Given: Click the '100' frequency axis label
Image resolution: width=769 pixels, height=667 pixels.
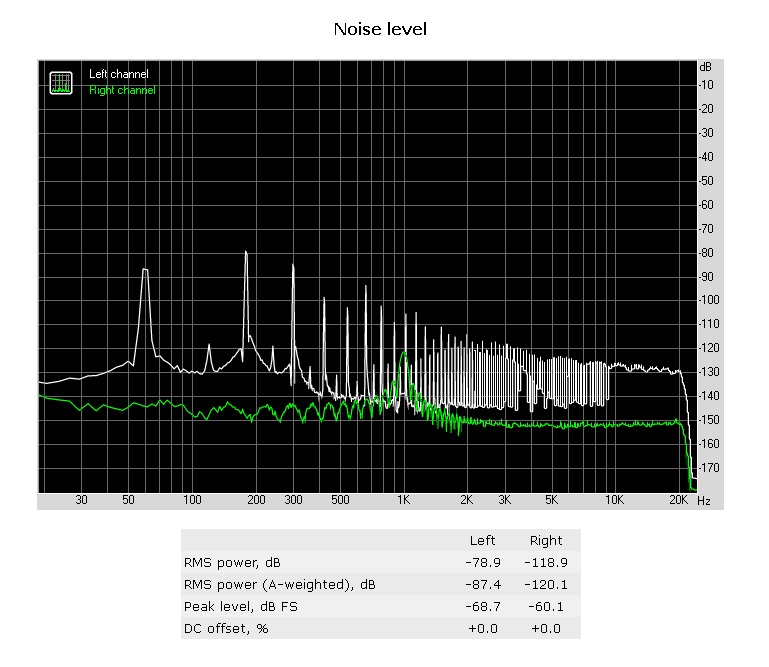Looking at the screenshot, I should point(192,500).
